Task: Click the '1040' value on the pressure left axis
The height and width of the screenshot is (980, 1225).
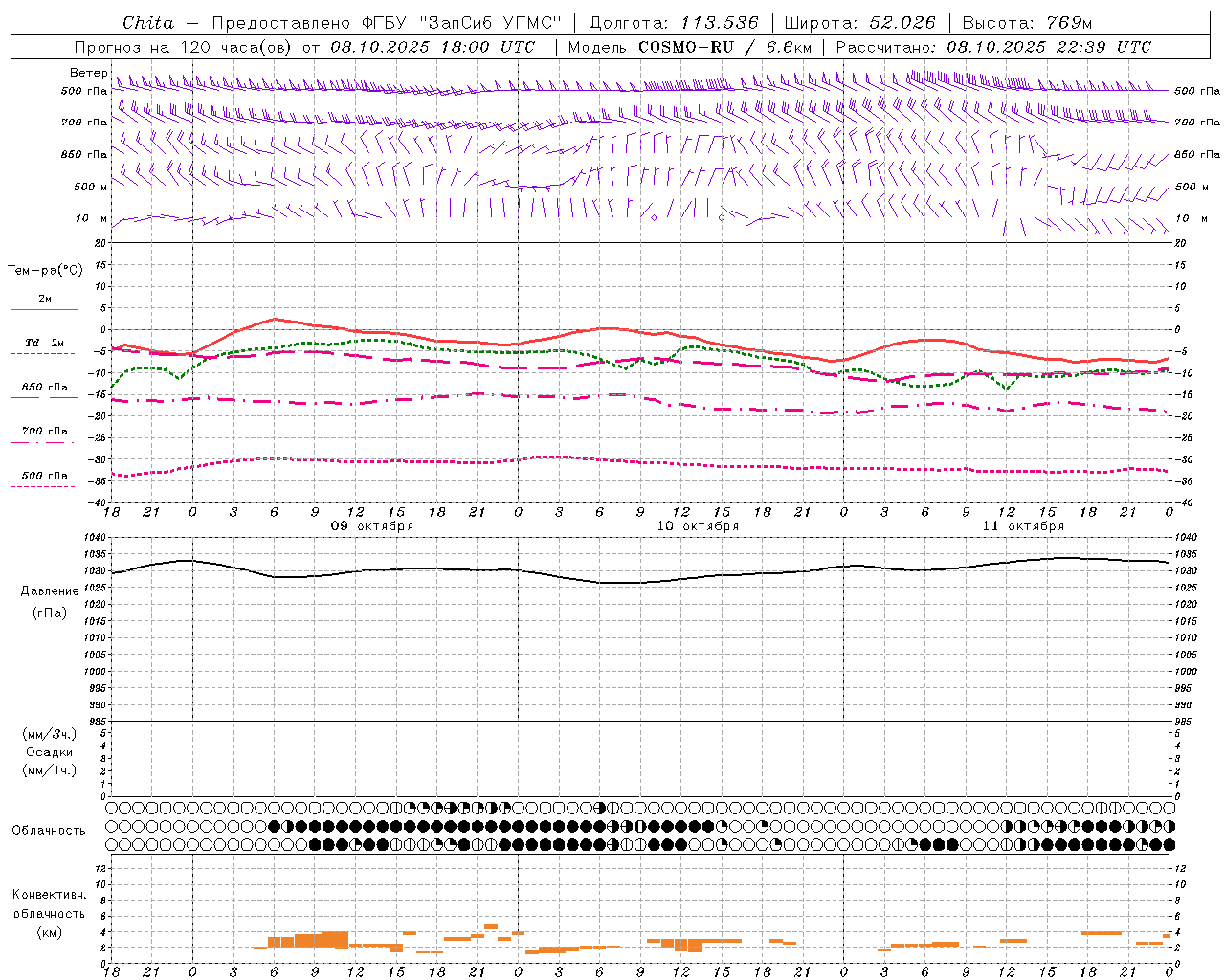Action: pos(97,538)
